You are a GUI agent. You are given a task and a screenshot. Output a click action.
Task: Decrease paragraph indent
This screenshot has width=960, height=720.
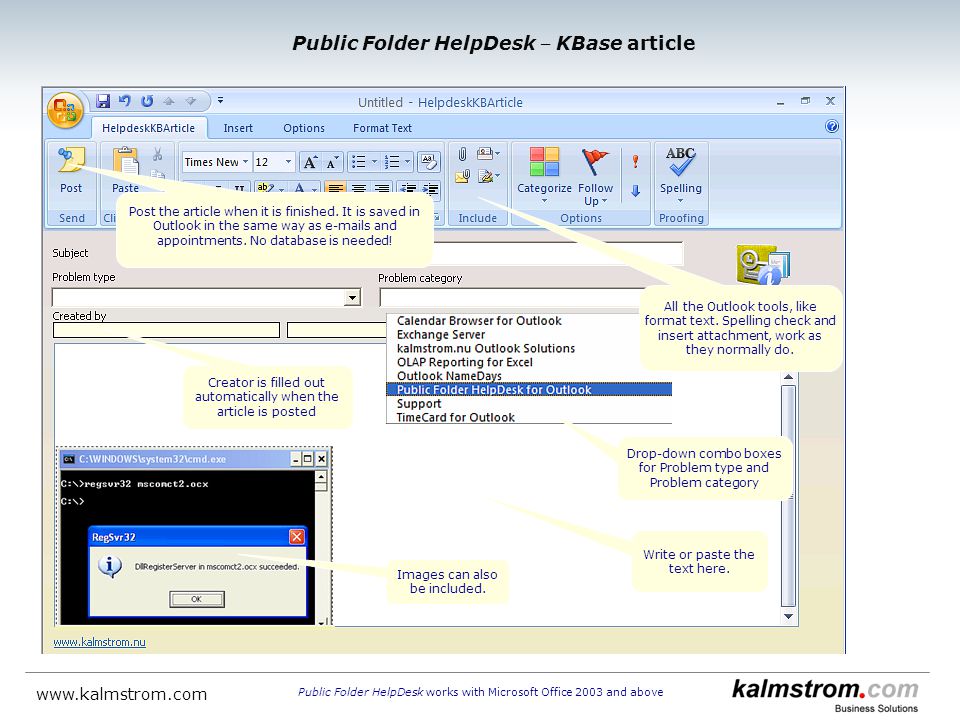[408, 188]
